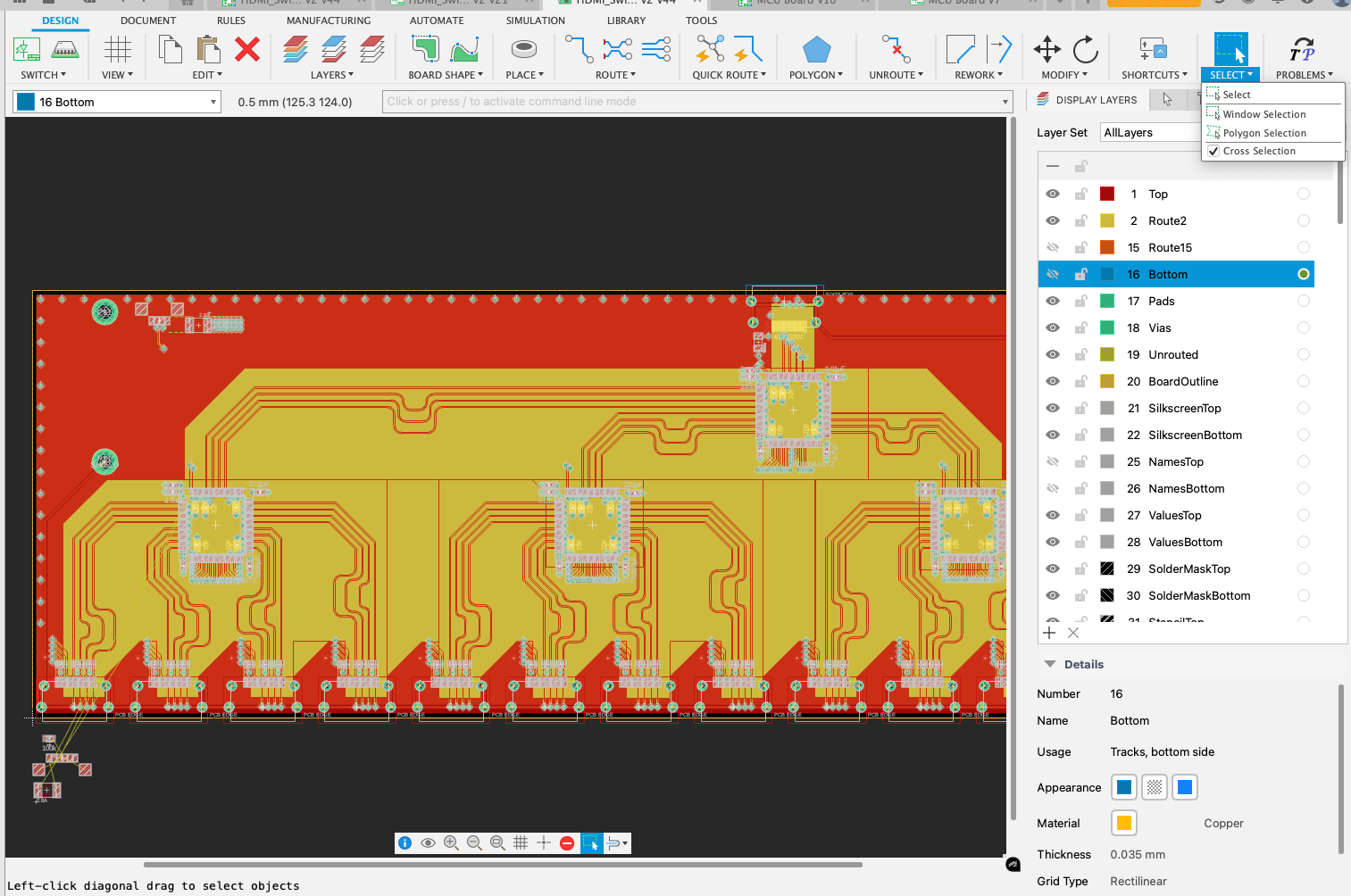
Task: Select the Polygon pour tool
Action: [816, 50]
